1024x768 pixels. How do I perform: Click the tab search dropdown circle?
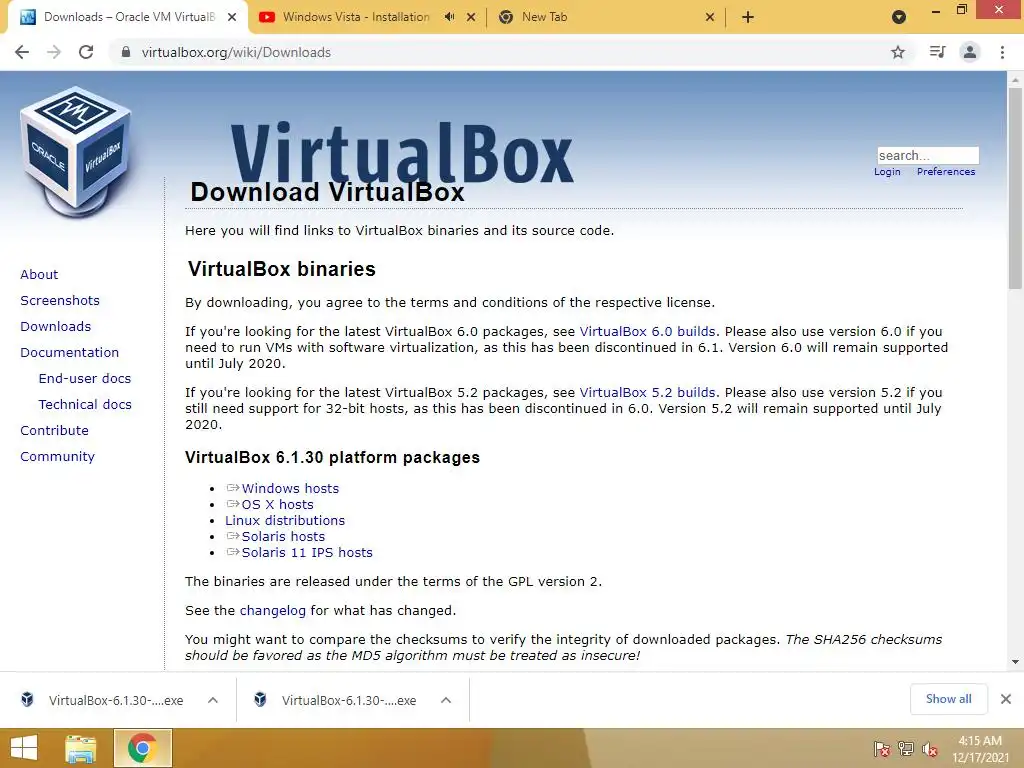(899, 17)
